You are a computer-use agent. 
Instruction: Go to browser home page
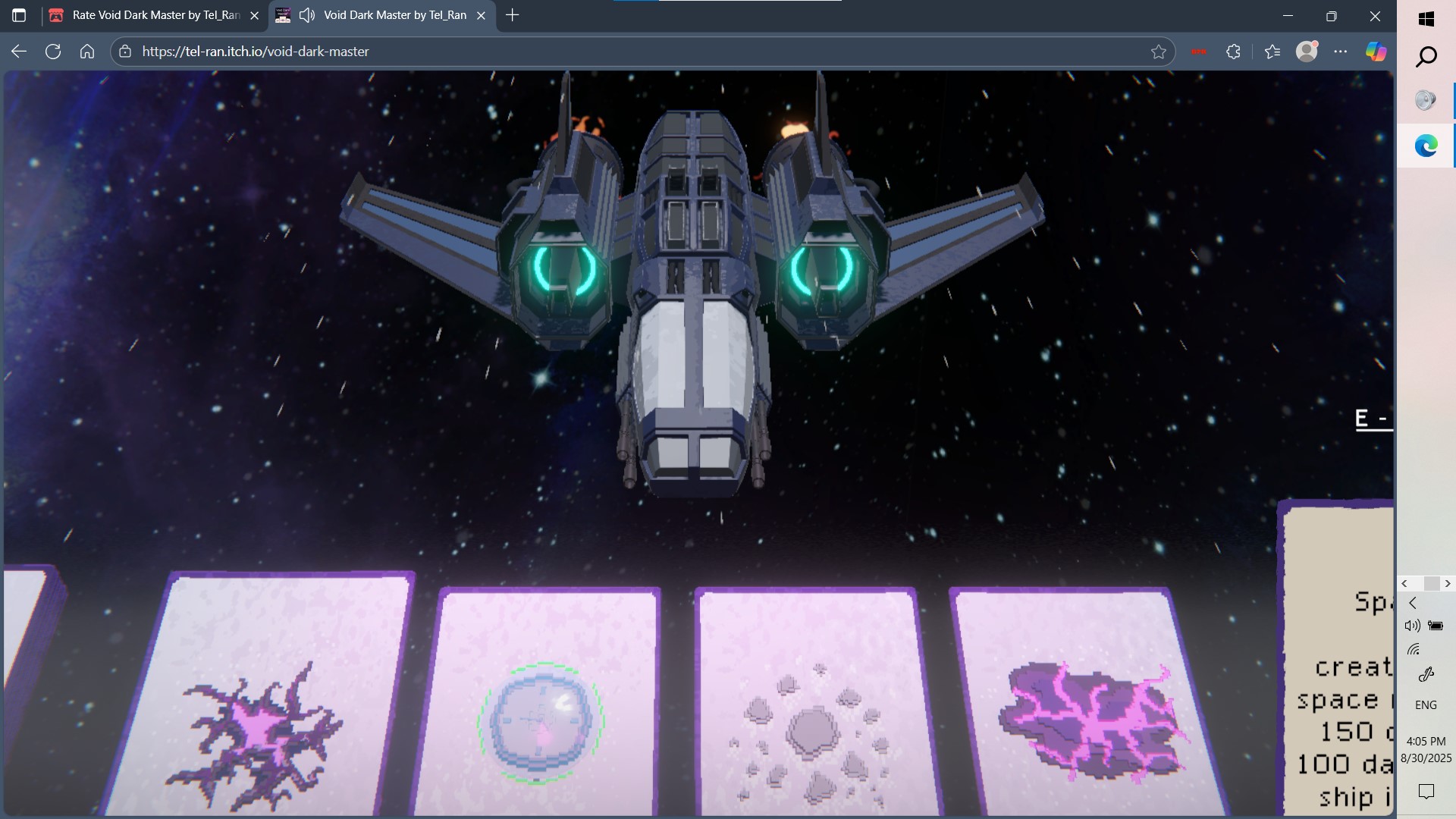(87, 52)
